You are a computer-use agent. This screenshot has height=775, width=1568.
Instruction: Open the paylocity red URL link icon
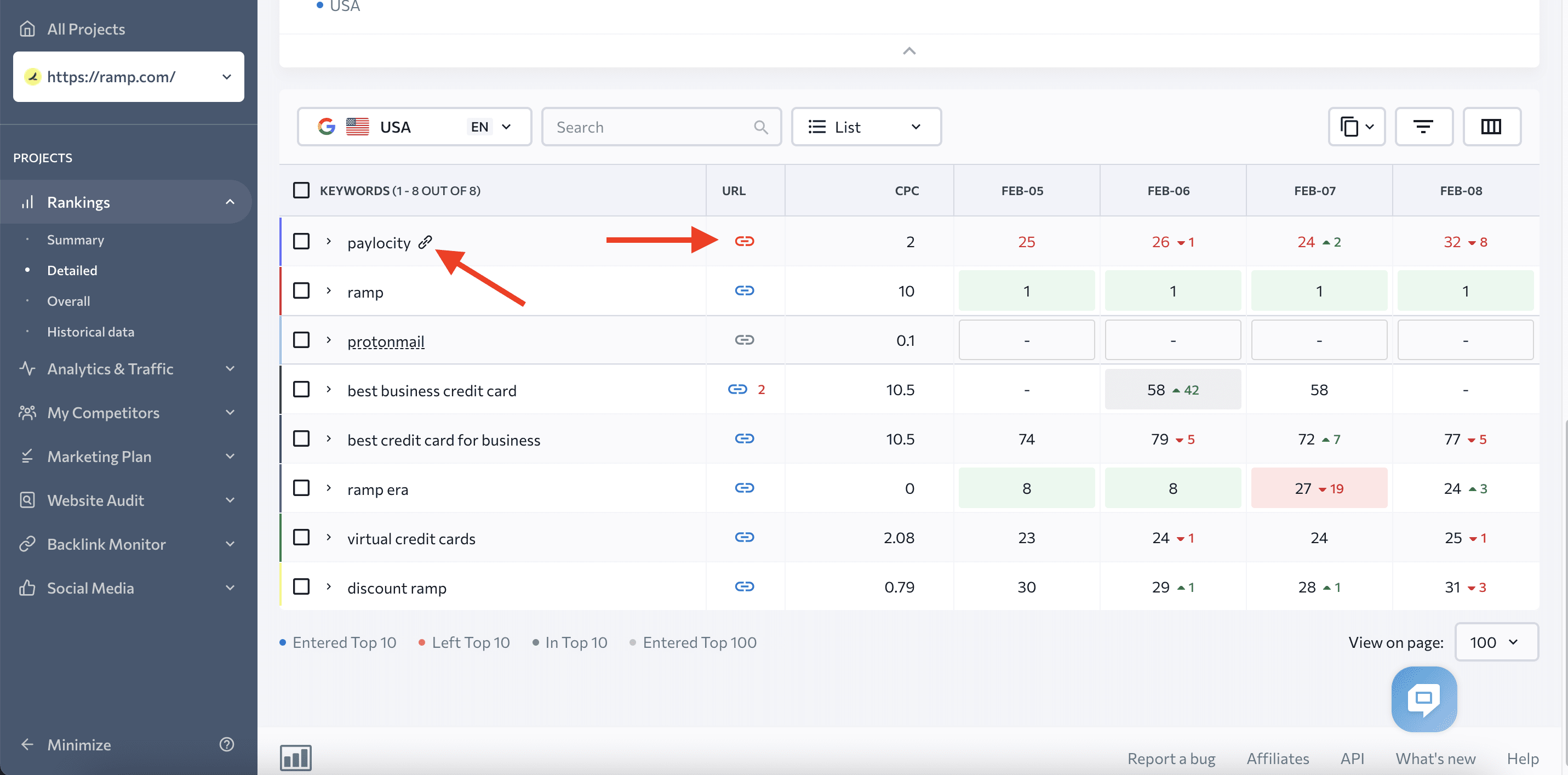click(x=744, y=242)
